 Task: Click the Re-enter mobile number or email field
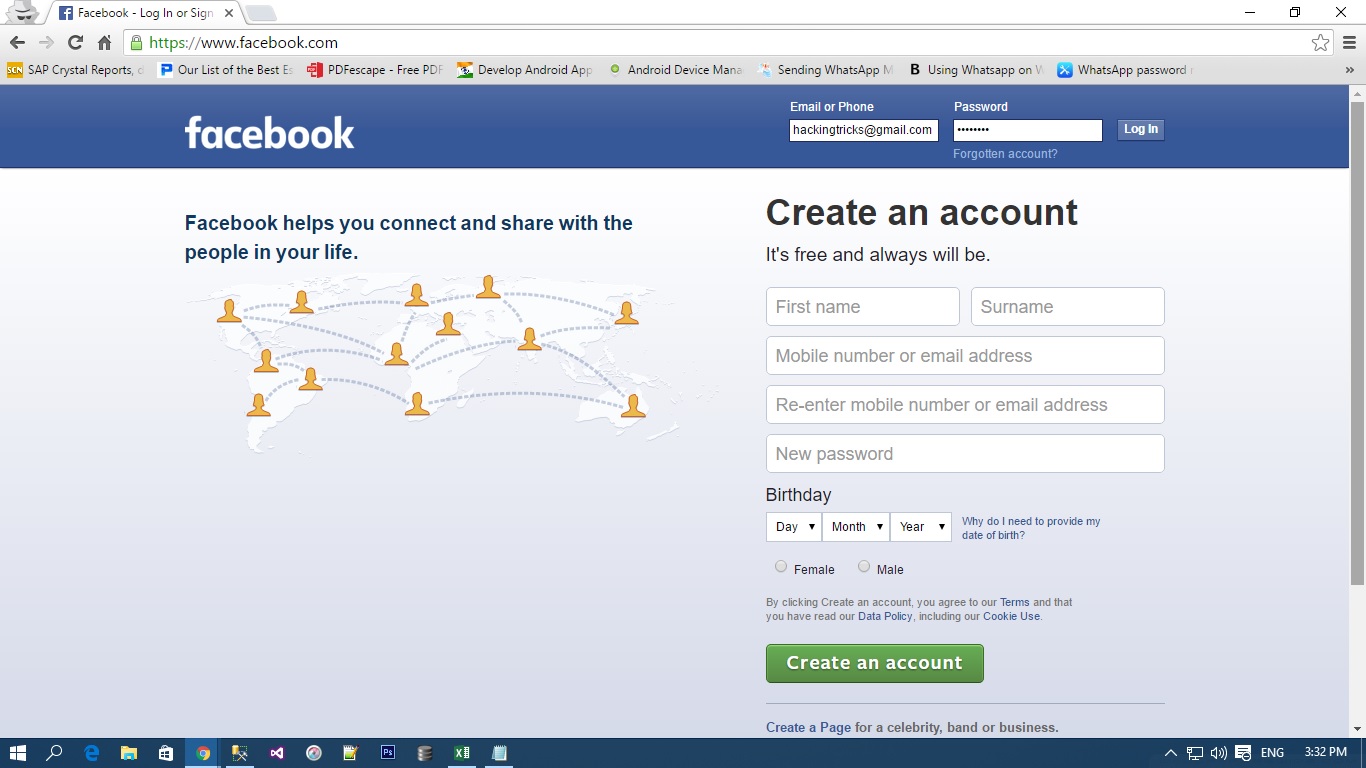(965, 405)
